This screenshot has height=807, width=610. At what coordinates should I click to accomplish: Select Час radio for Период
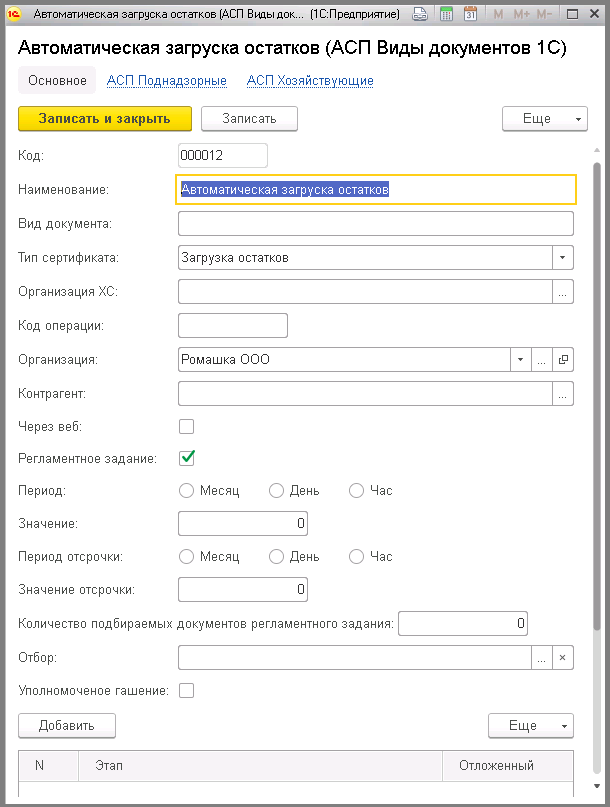(x=356, y=490)
